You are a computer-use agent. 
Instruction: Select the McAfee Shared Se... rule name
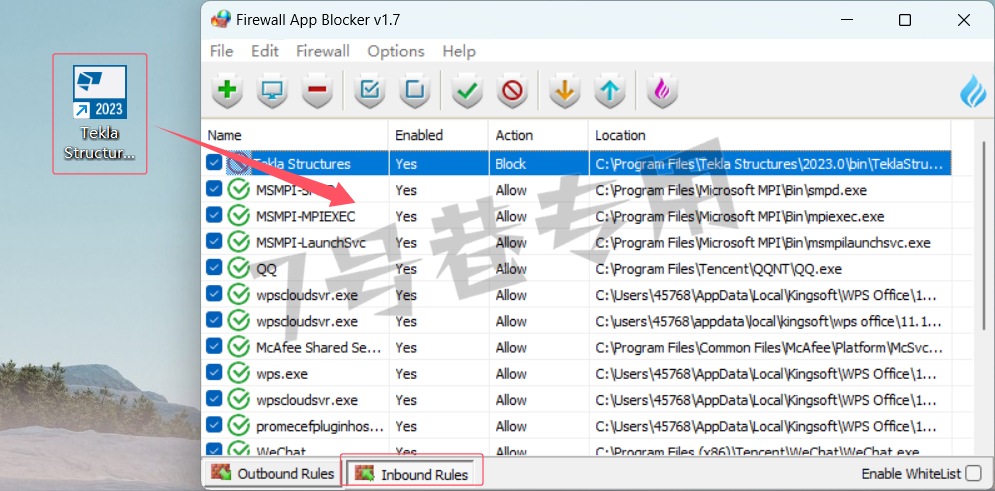tap(319, 348)
